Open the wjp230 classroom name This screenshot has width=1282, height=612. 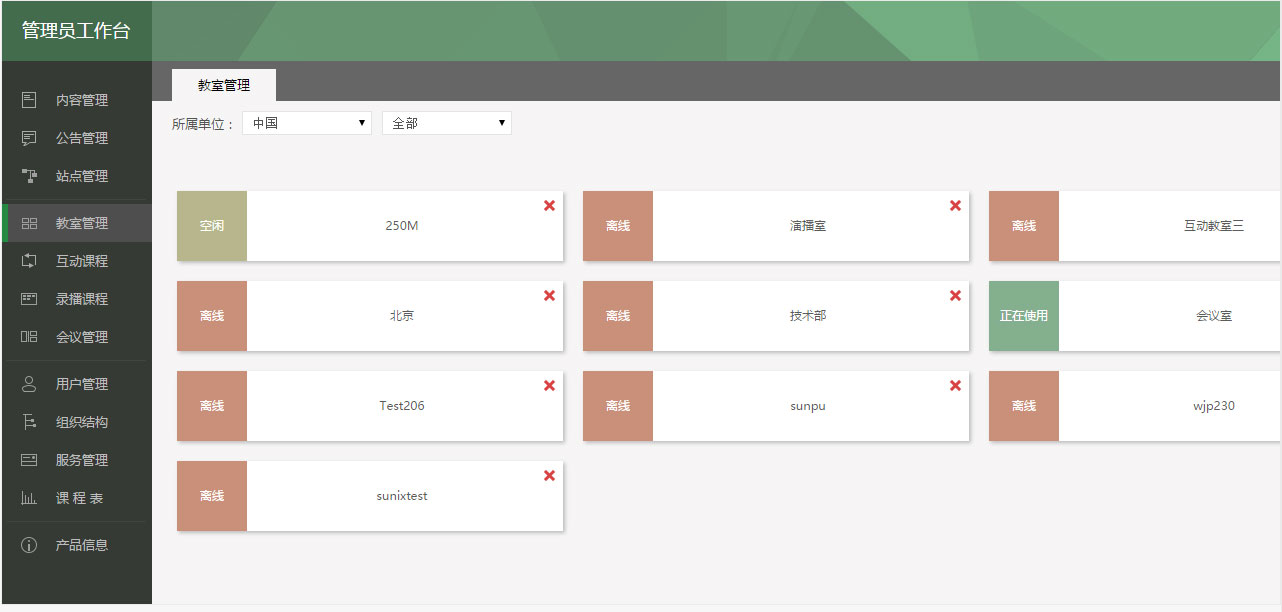tap(1214, 406)
